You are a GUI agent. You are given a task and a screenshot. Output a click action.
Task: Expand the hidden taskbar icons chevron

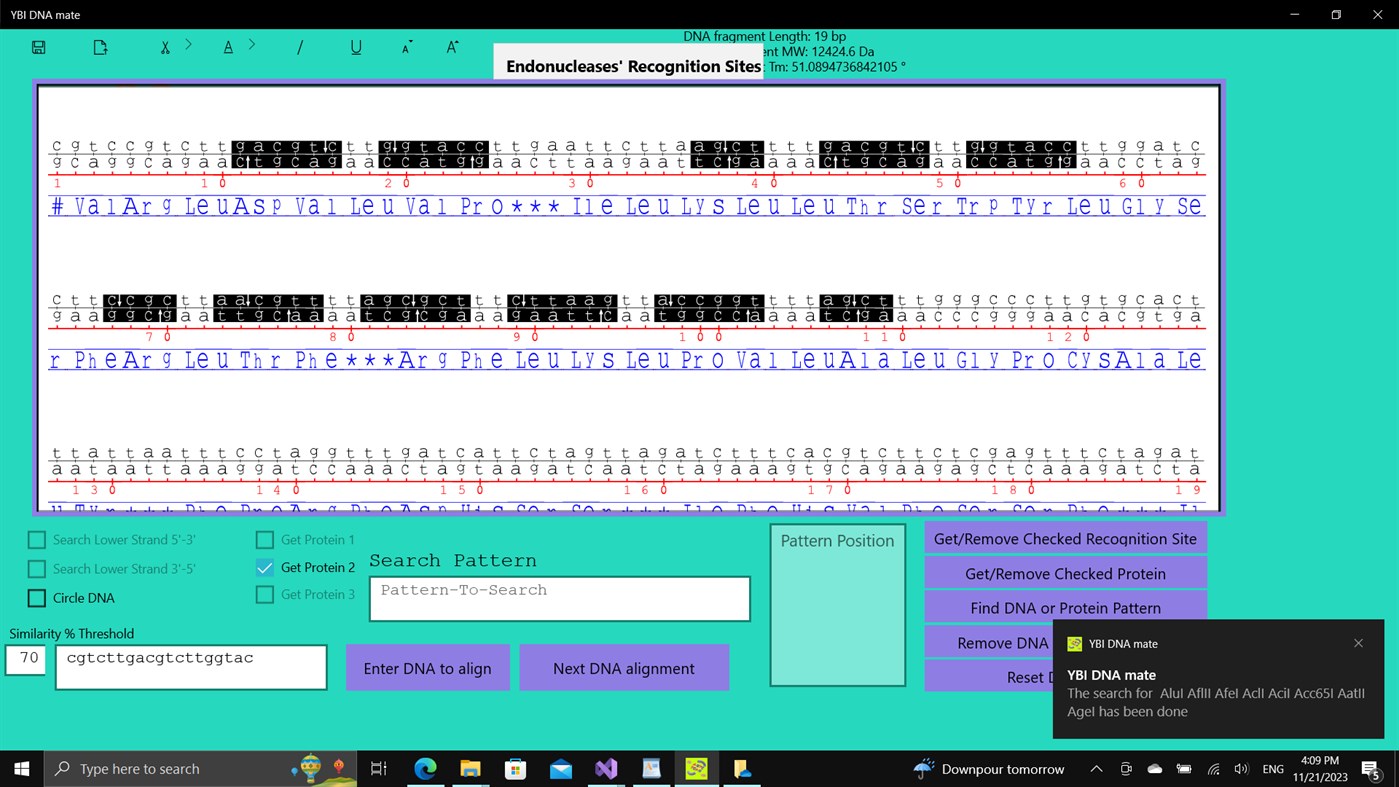pyautogui.click(x=1096, y=768)
